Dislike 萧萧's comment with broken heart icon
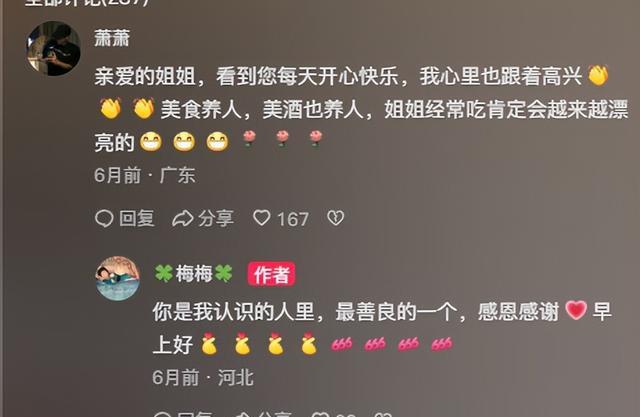Image resolution: width=640 pixels, height=417 pixels. (336, 218)
